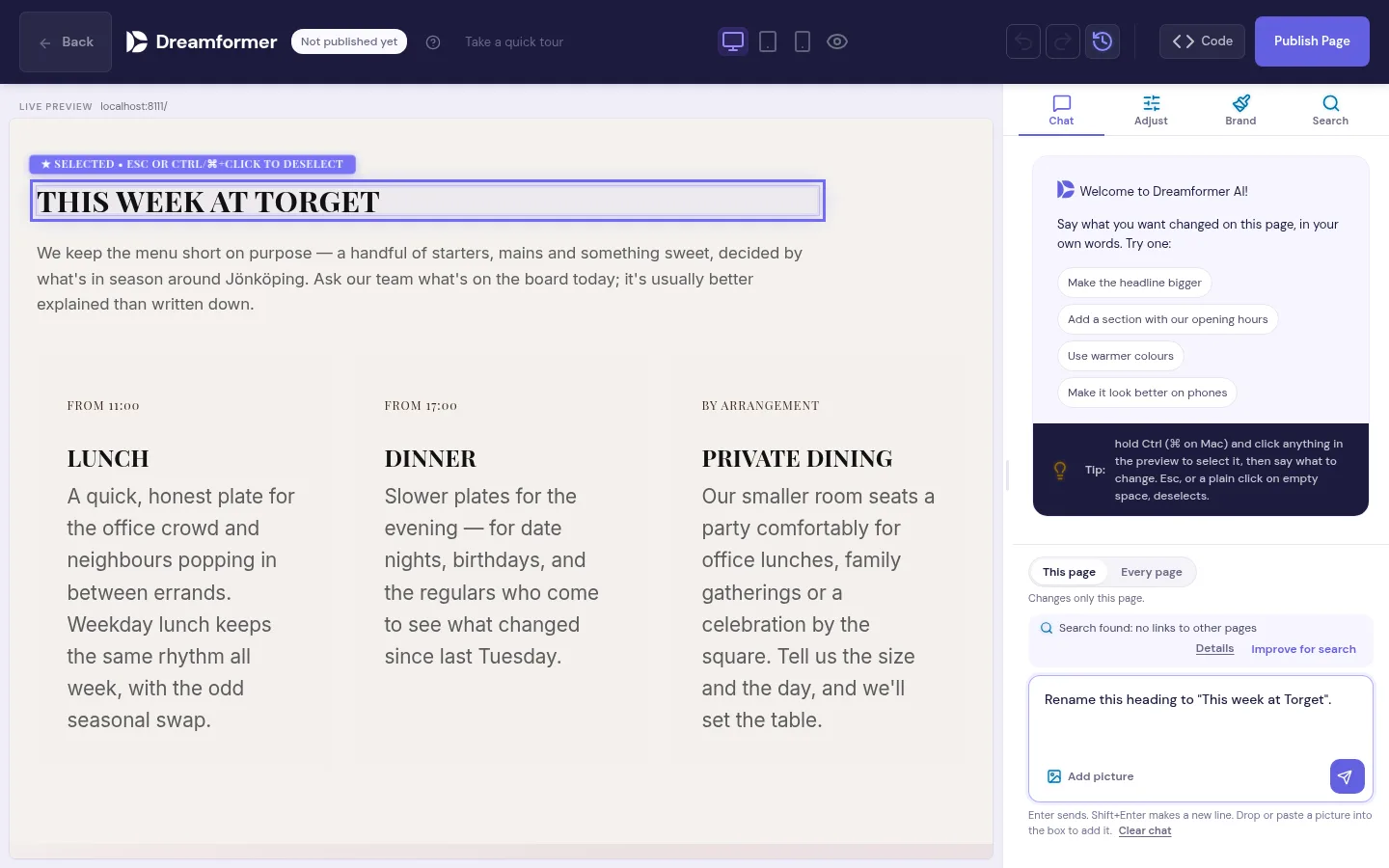Screen dimensions: 1389x868
Task: Select the 'This page' scope
Action: pyautogui.click(x=1069, y=572)
